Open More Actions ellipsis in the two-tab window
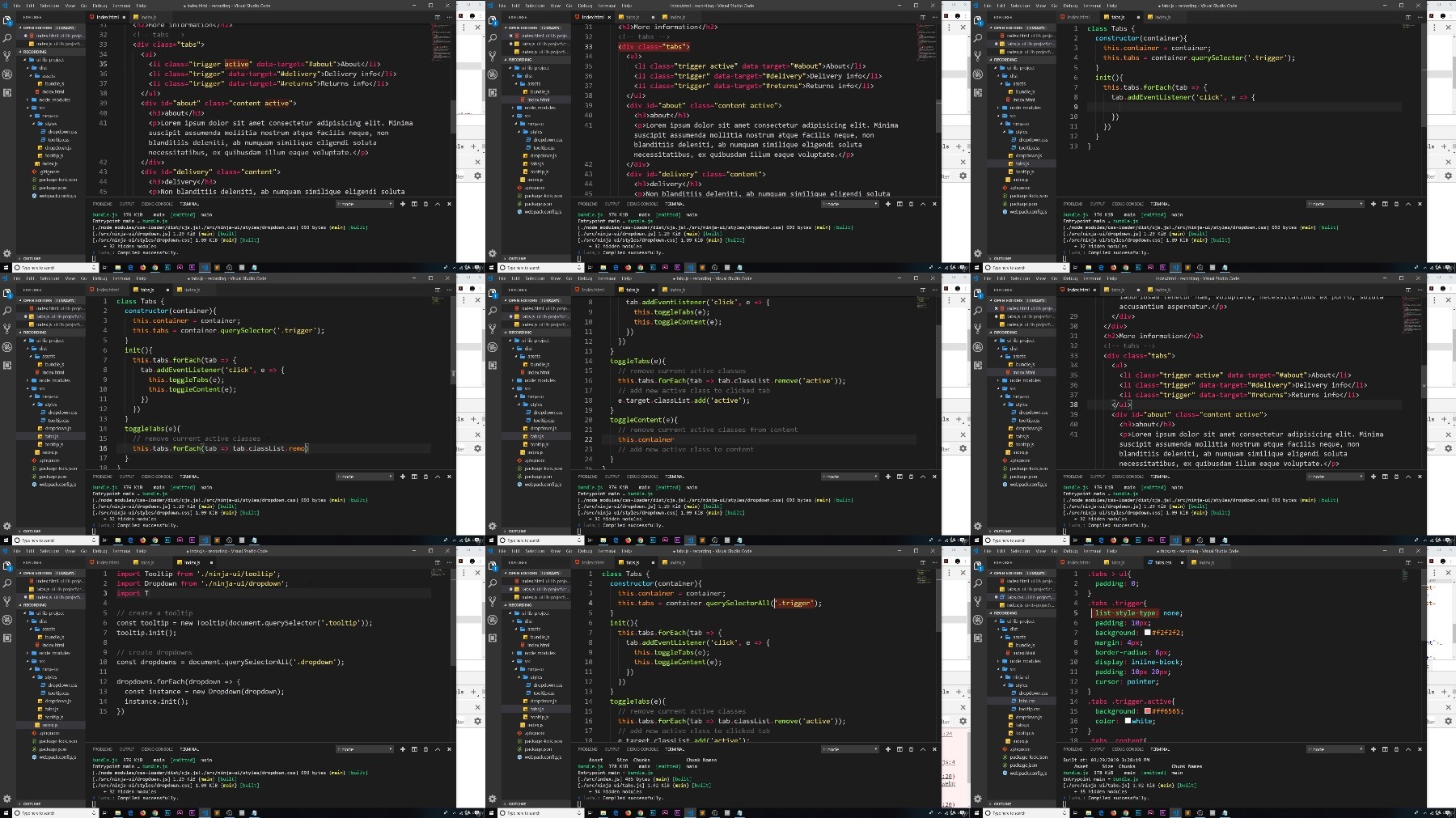 (449, 17)
